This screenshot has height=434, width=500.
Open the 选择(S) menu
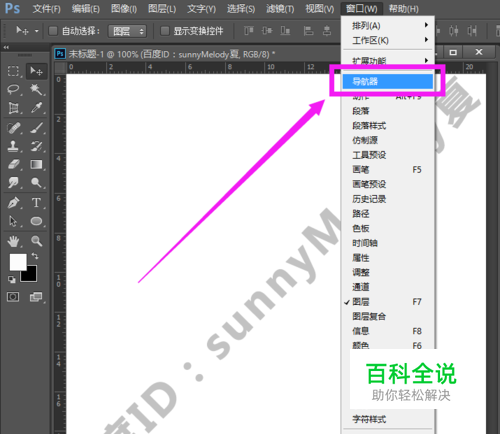click(241, 9)
